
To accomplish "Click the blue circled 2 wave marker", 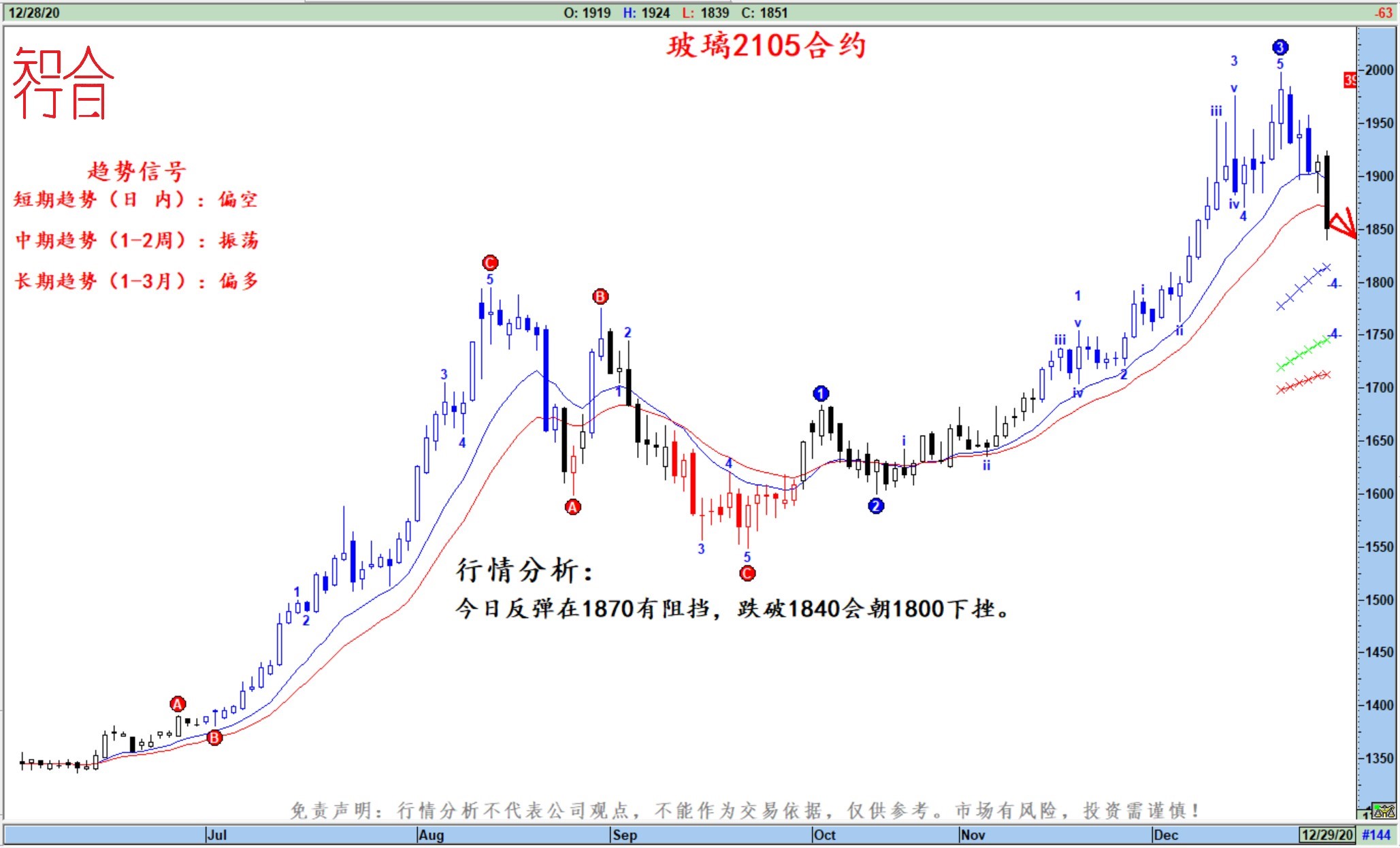I will coord(876,506).
